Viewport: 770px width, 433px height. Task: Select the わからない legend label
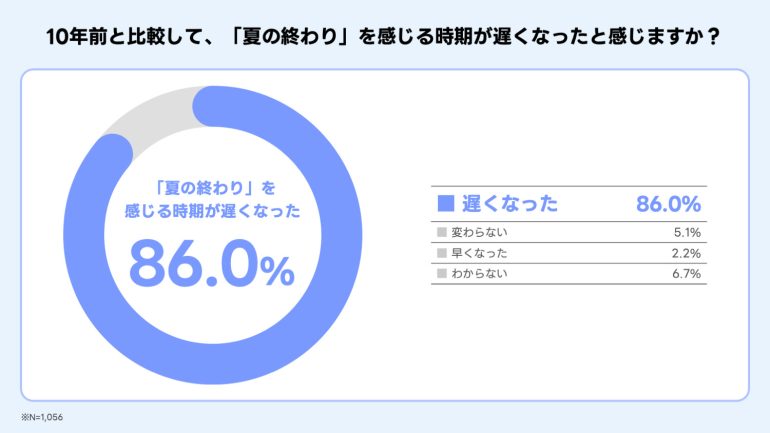pos(480,273)
